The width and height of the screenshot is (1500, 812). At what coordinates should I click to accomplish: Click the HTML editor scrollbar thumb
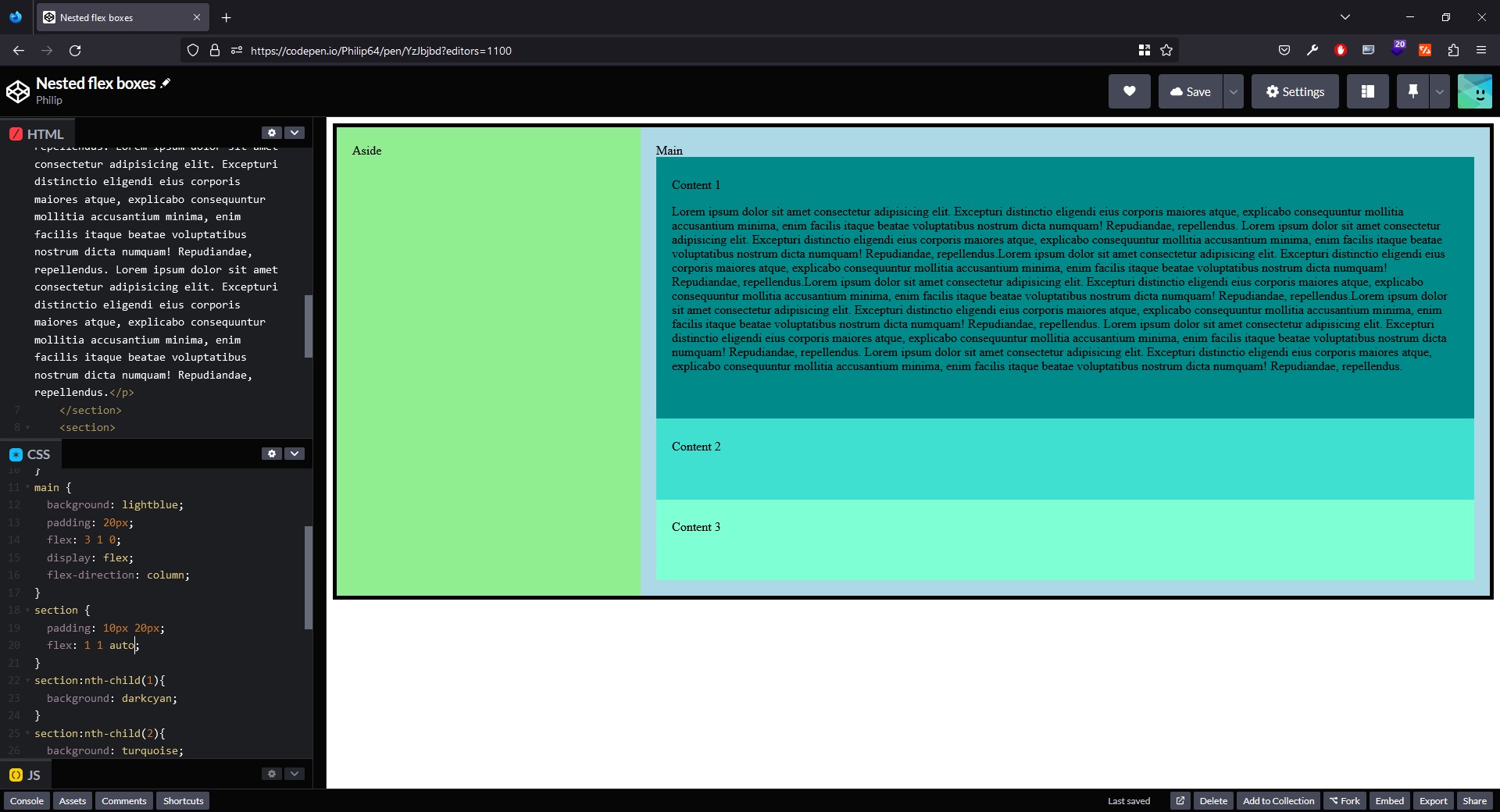[309, 326]
